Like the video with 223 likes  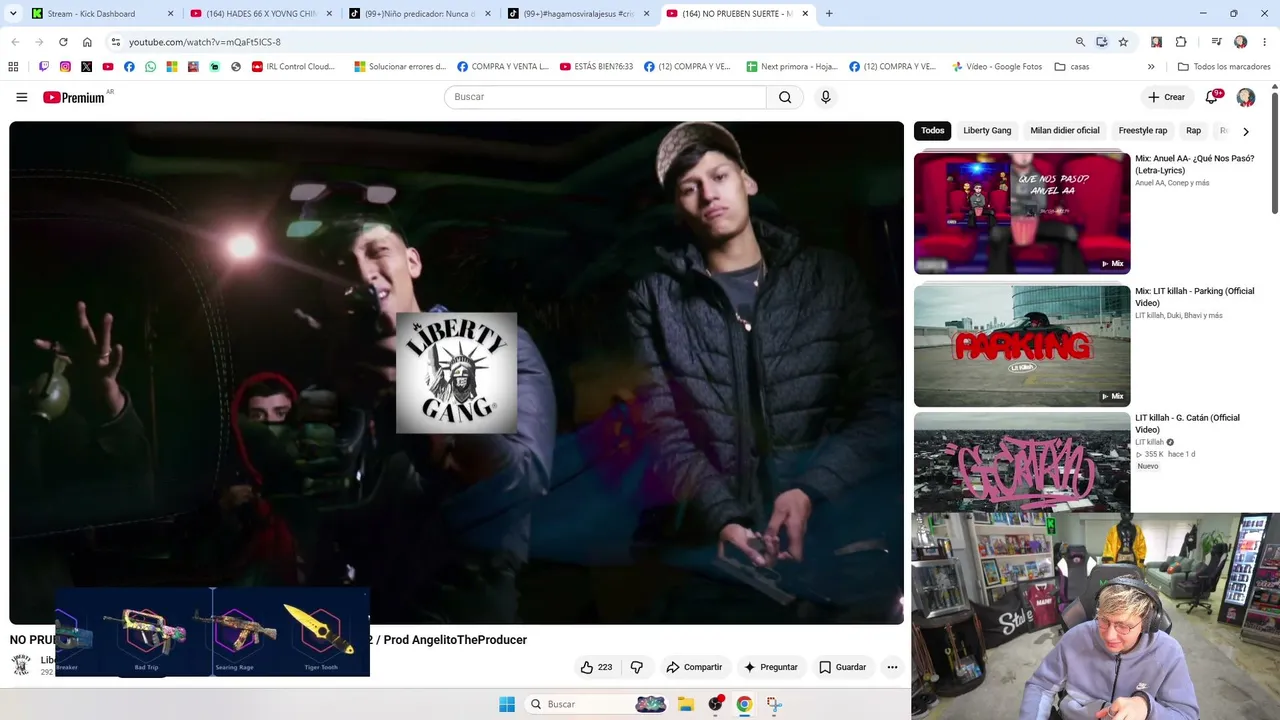(x=597, y=667)
